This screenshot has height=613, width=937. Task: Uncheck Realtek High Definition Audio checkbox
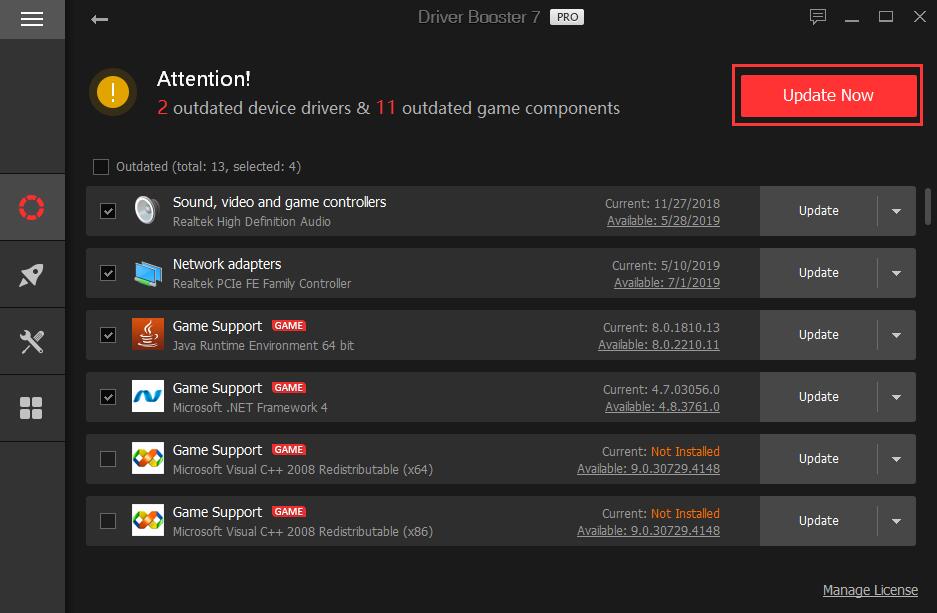pyautogui.click(x=108, y=211)
